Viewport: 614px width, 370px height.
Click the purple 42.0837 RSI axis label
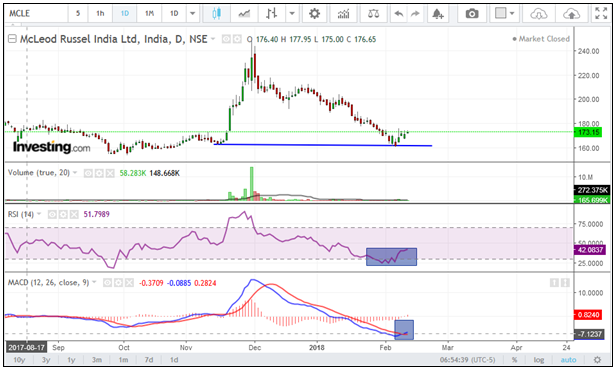click(x=590, y=250)
